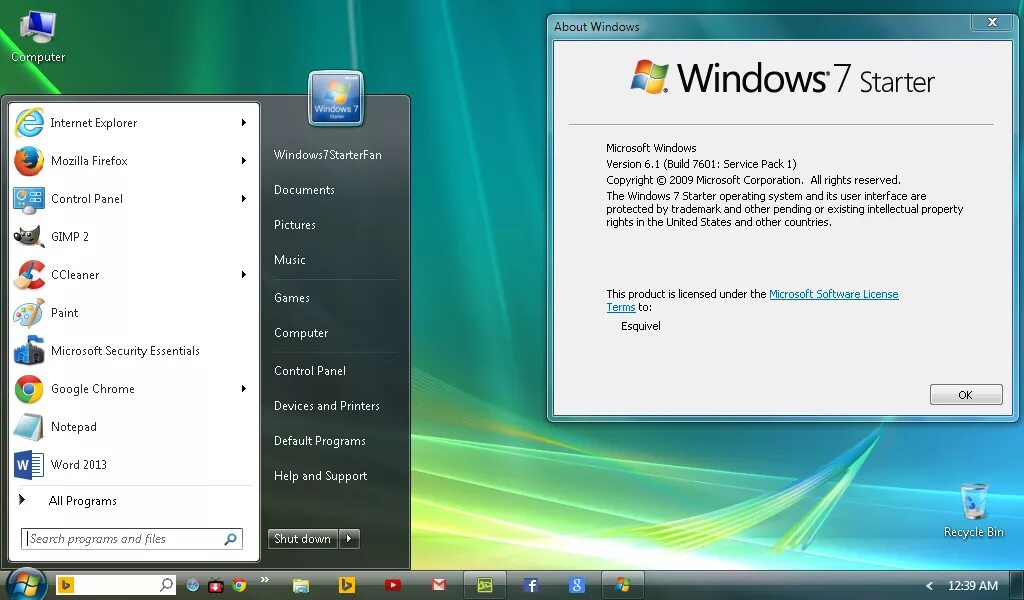The image size is (1024, 600).
Task: Open Games from Start menu
Action: tap(292, 298)
